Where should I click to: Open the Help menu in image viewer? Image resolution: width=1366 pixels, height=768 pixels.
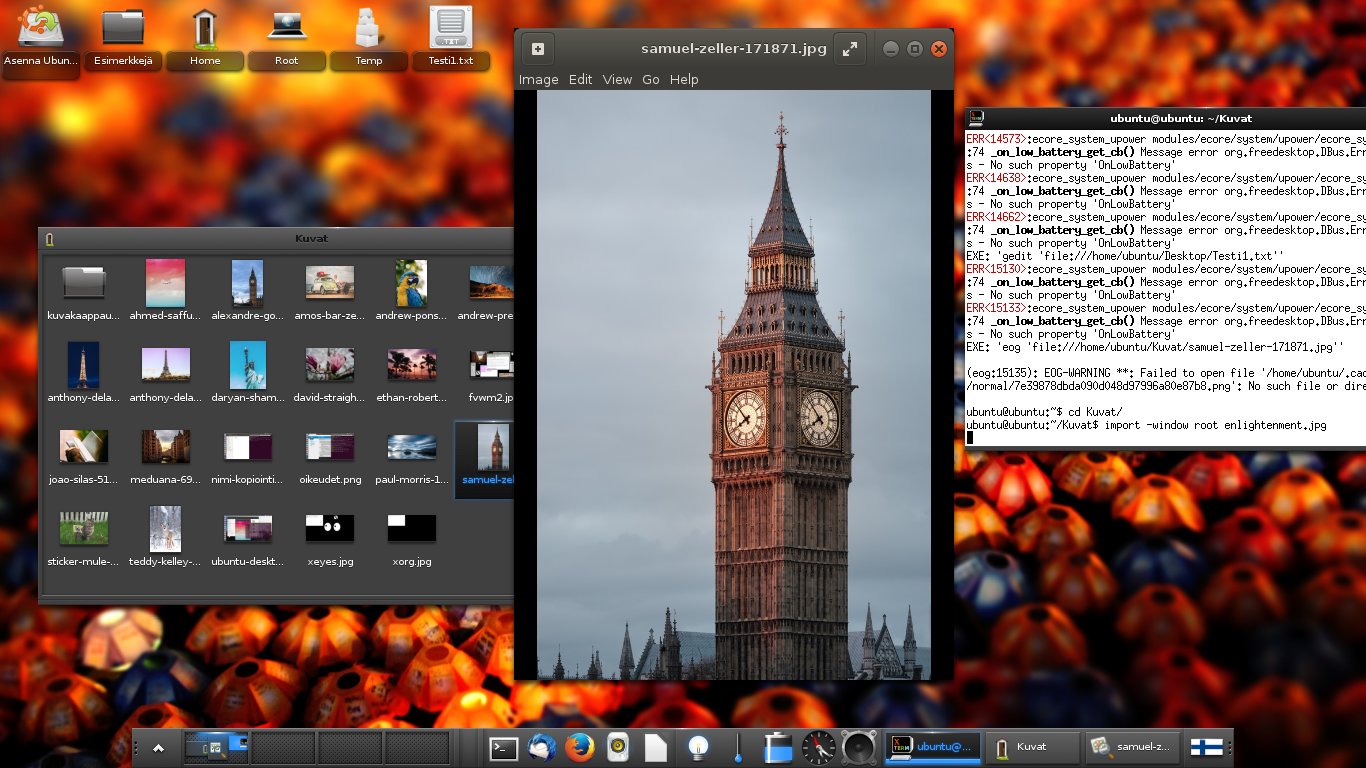[684, 80]
